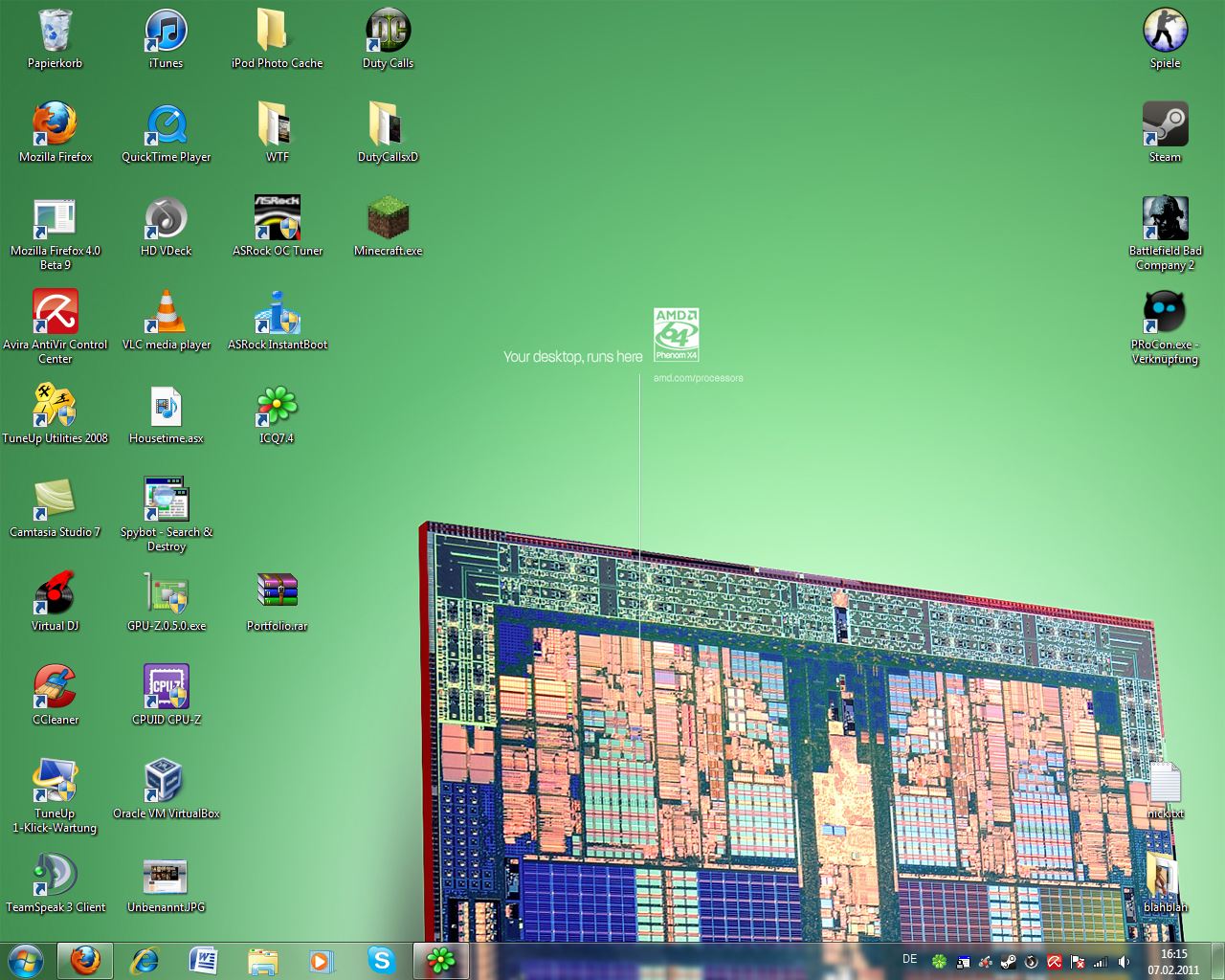Select Mozilla Firefox 4.0 Beta 9 shortcut
1225x980 pixels.
tap(56, 234)
